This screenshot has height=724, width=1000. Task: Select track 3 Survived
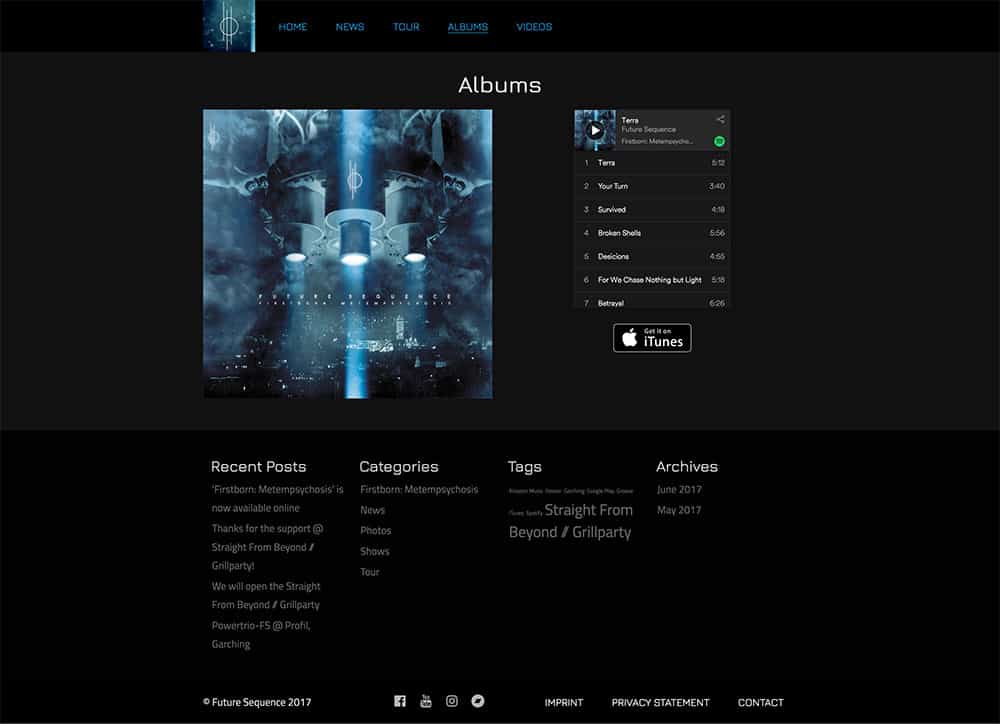click(x=652, y=209)
